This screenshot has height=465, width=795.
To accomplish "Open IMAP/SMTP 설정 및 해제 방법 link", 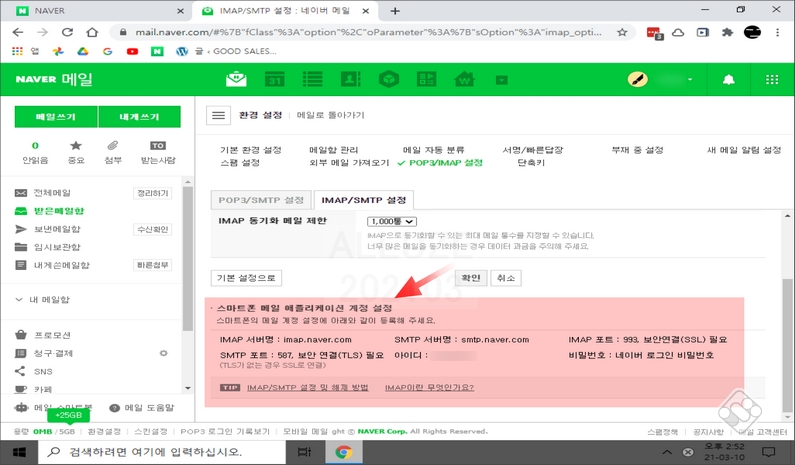I will 307,388.
